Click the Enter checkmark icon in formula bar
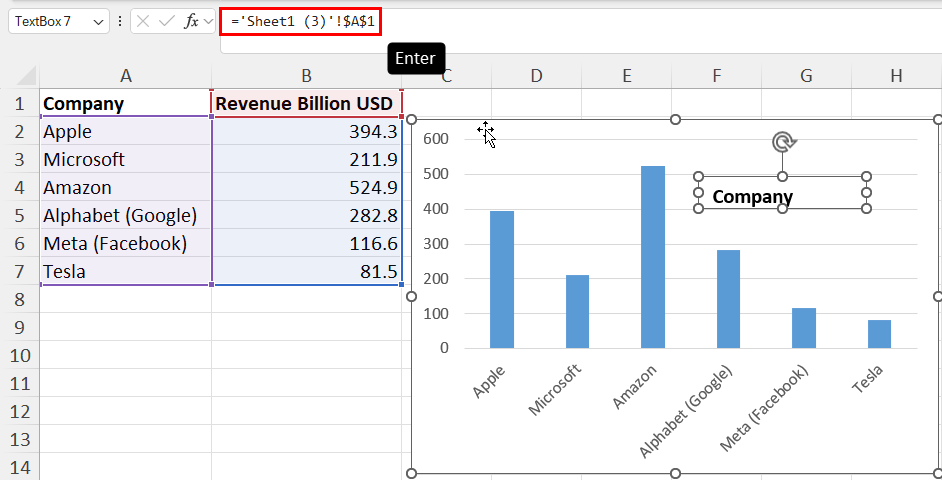This screenshot has height=480, width=942. point(166,22)
